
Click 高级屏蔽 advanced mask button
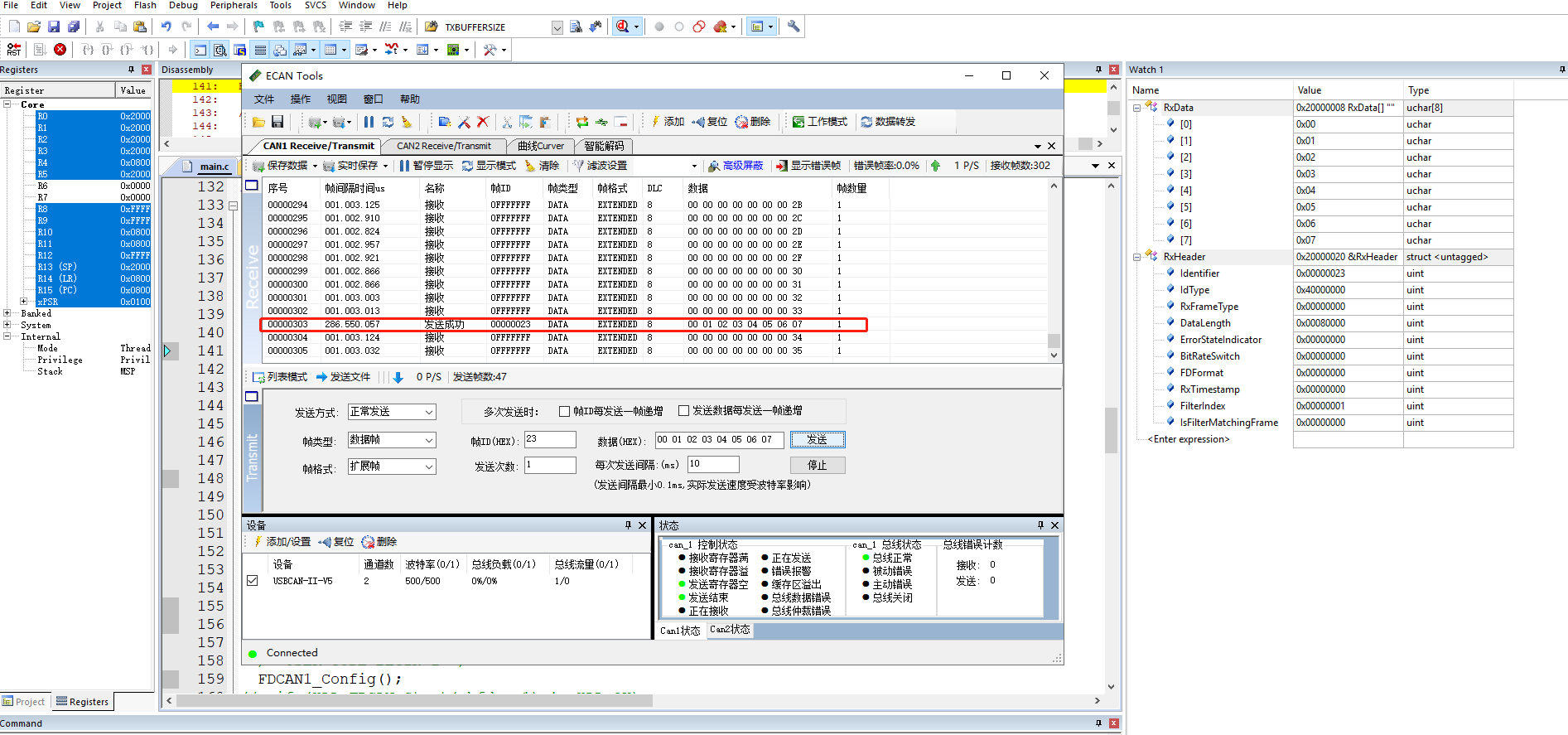coord(736,166)
